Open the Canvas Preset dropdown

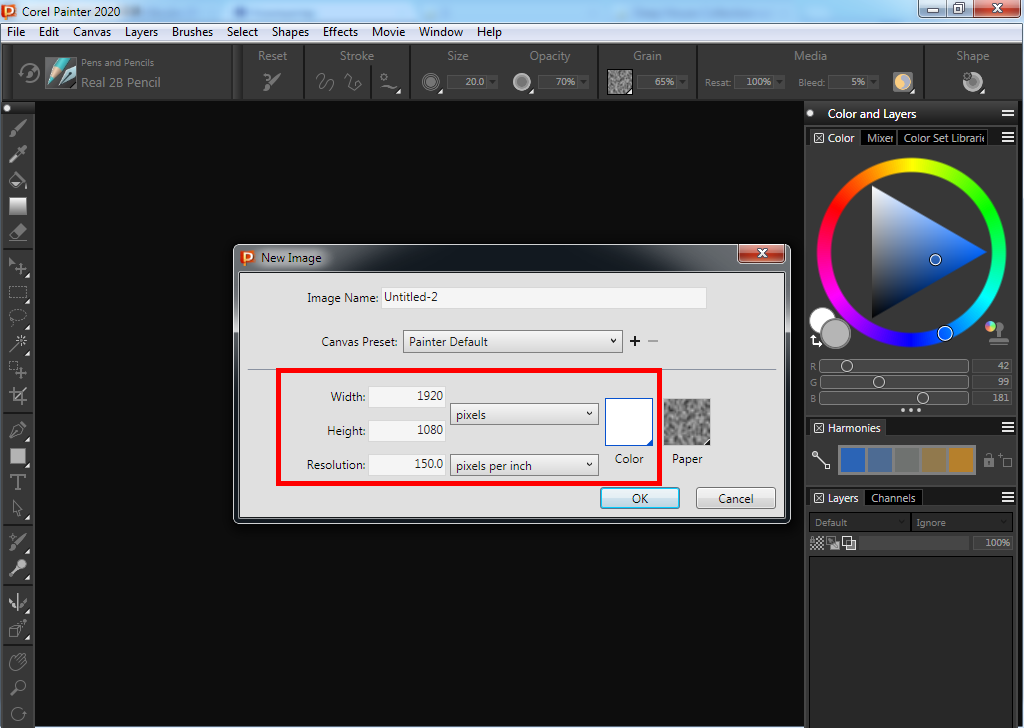click(x=513, y=341)
